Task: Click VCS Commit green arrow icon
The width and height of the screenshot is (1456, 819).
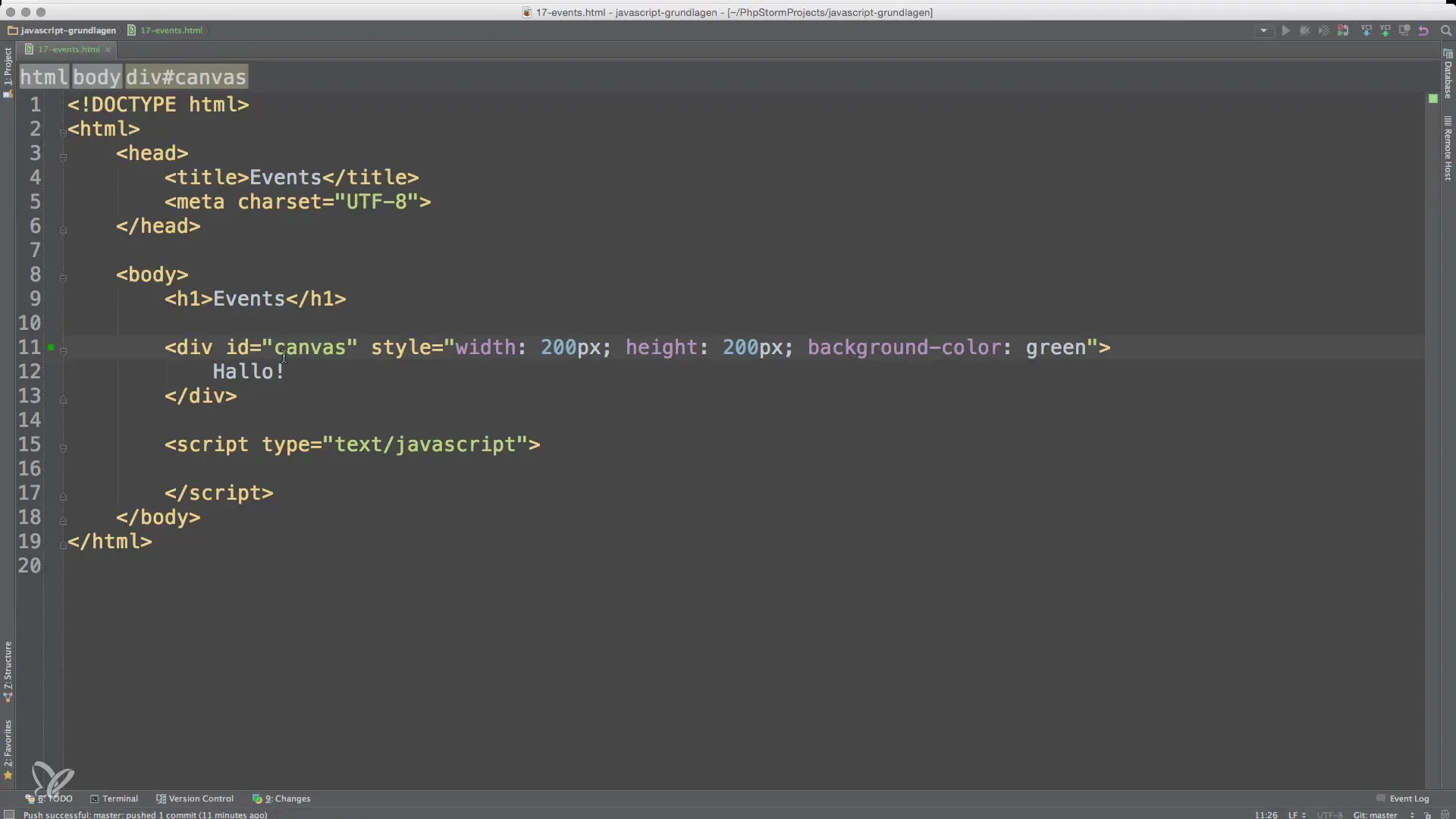Action: pyautogui.click(x=1385, y=31)
